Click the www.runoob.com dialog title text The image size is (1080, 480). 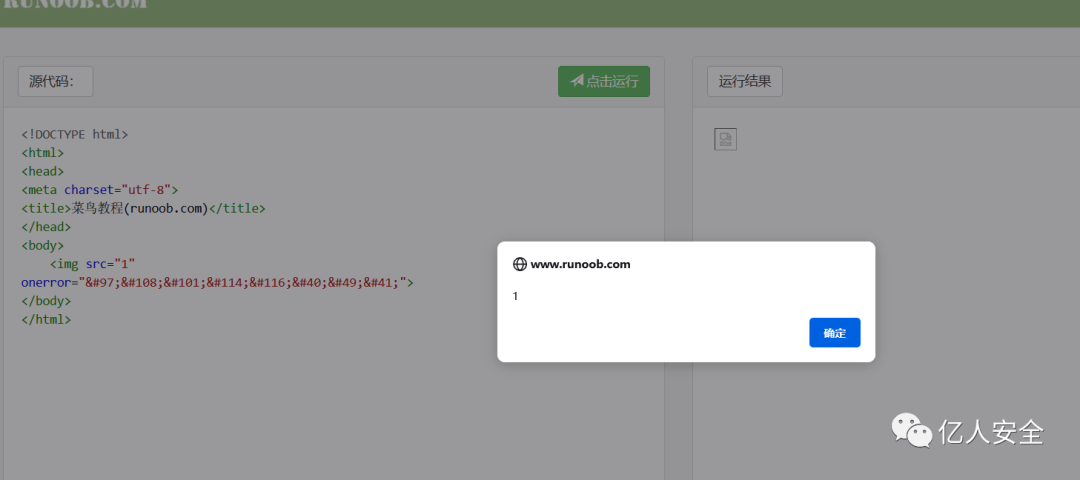(580, 264)
